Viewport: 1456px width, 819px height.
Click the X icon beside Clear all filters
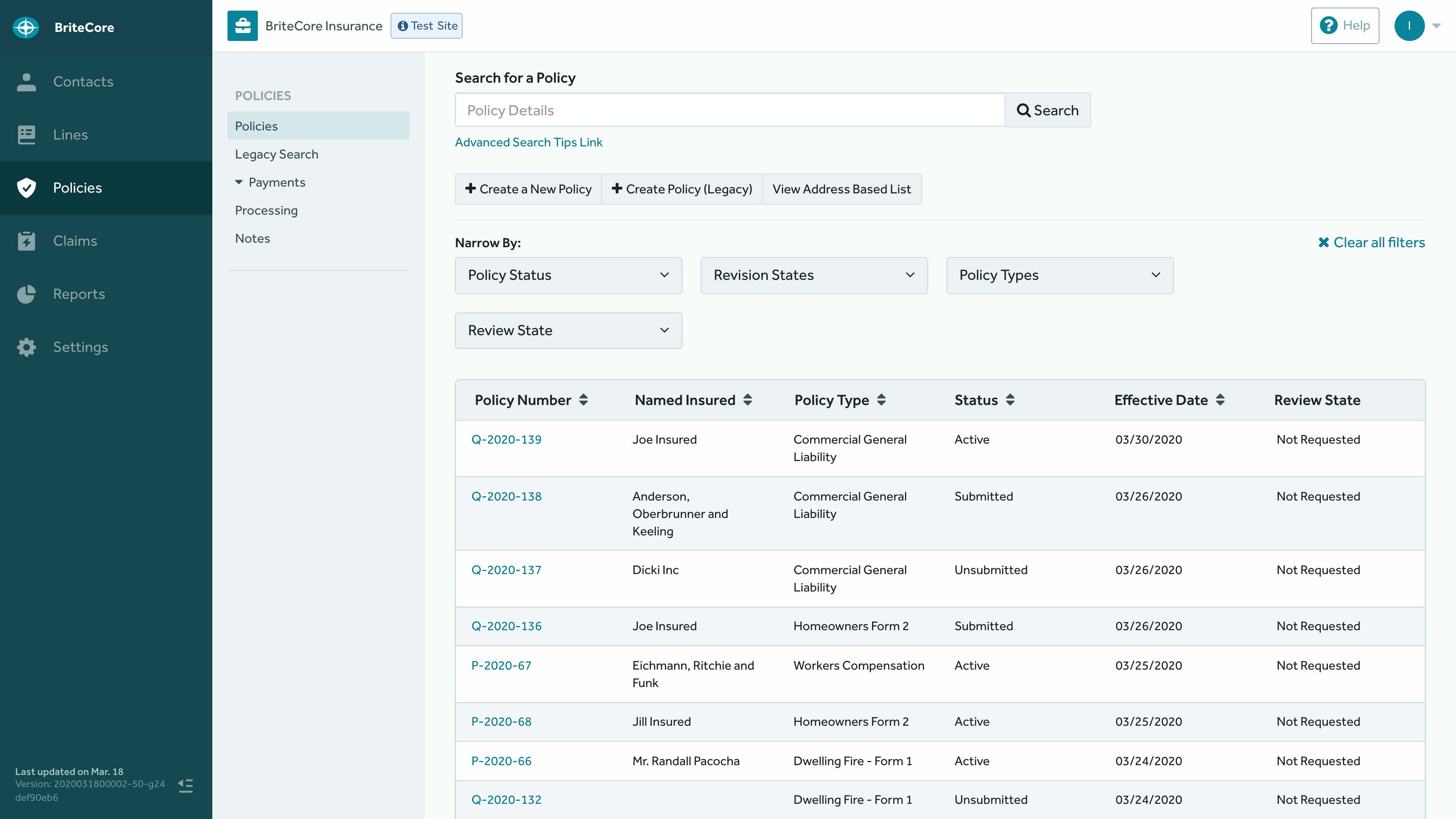(x=1324, y=243)
